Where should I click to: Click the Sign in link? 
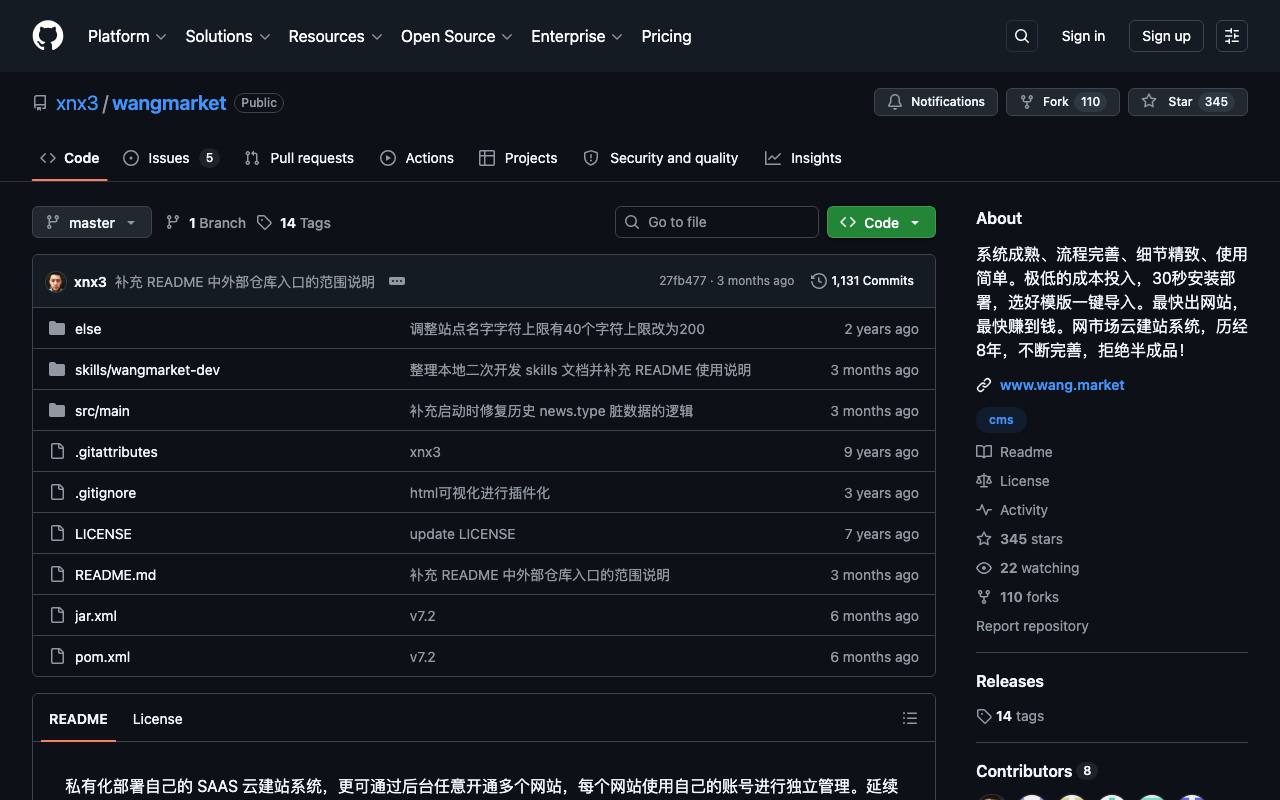1083,36
